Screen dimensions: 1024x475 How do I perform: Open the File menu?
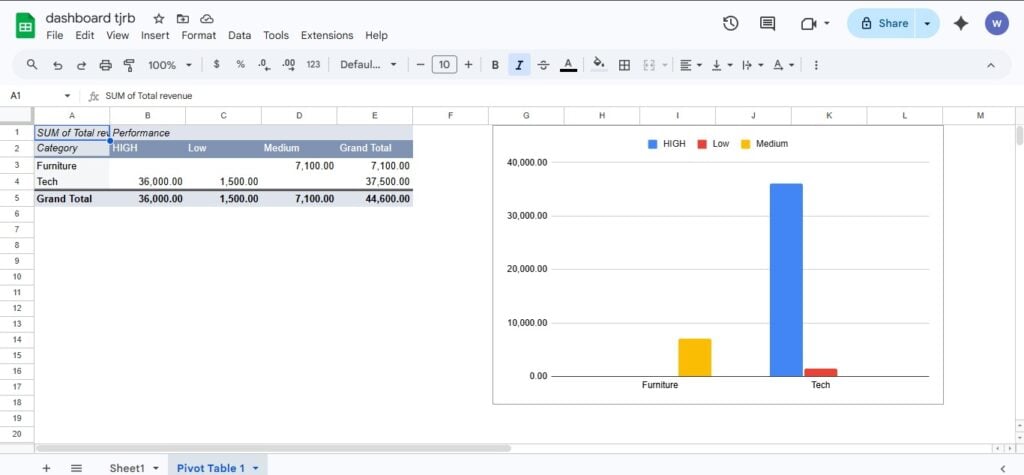(55, 35)
